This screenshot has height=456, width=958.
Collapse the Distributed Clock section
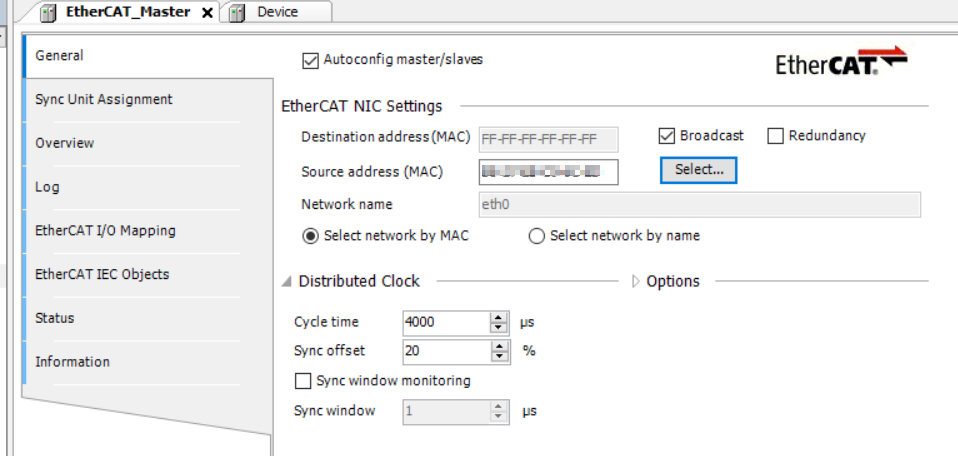tap(286, 282)
